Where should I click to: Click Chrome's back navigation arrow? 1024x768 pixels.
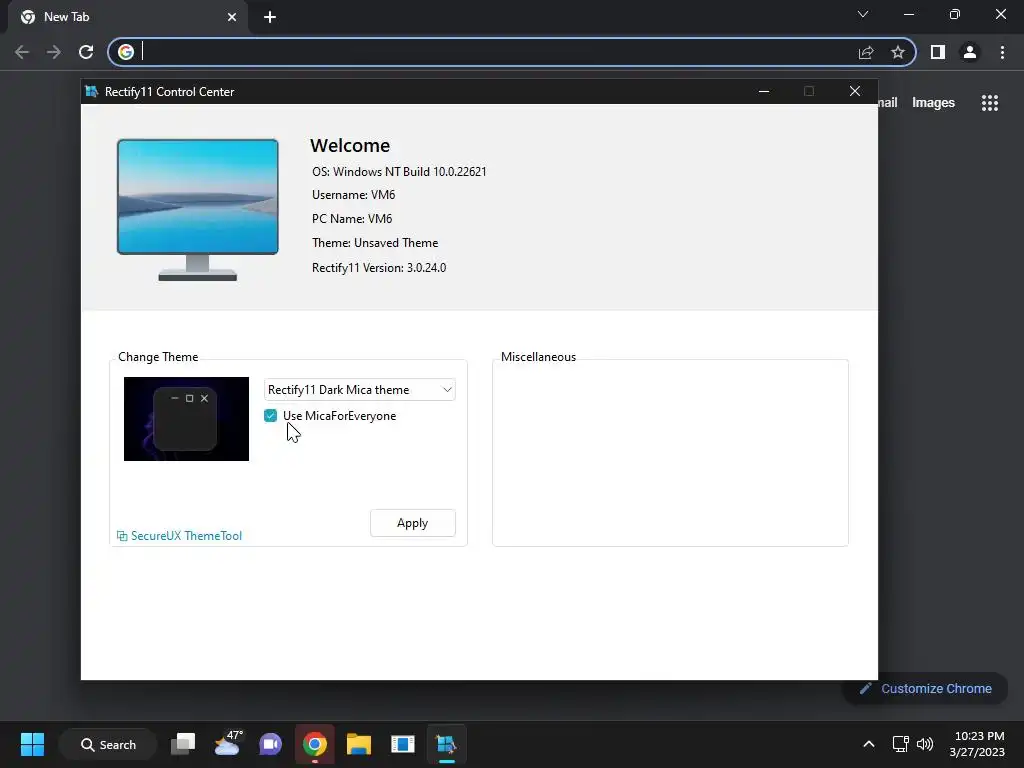pos(22,52)
